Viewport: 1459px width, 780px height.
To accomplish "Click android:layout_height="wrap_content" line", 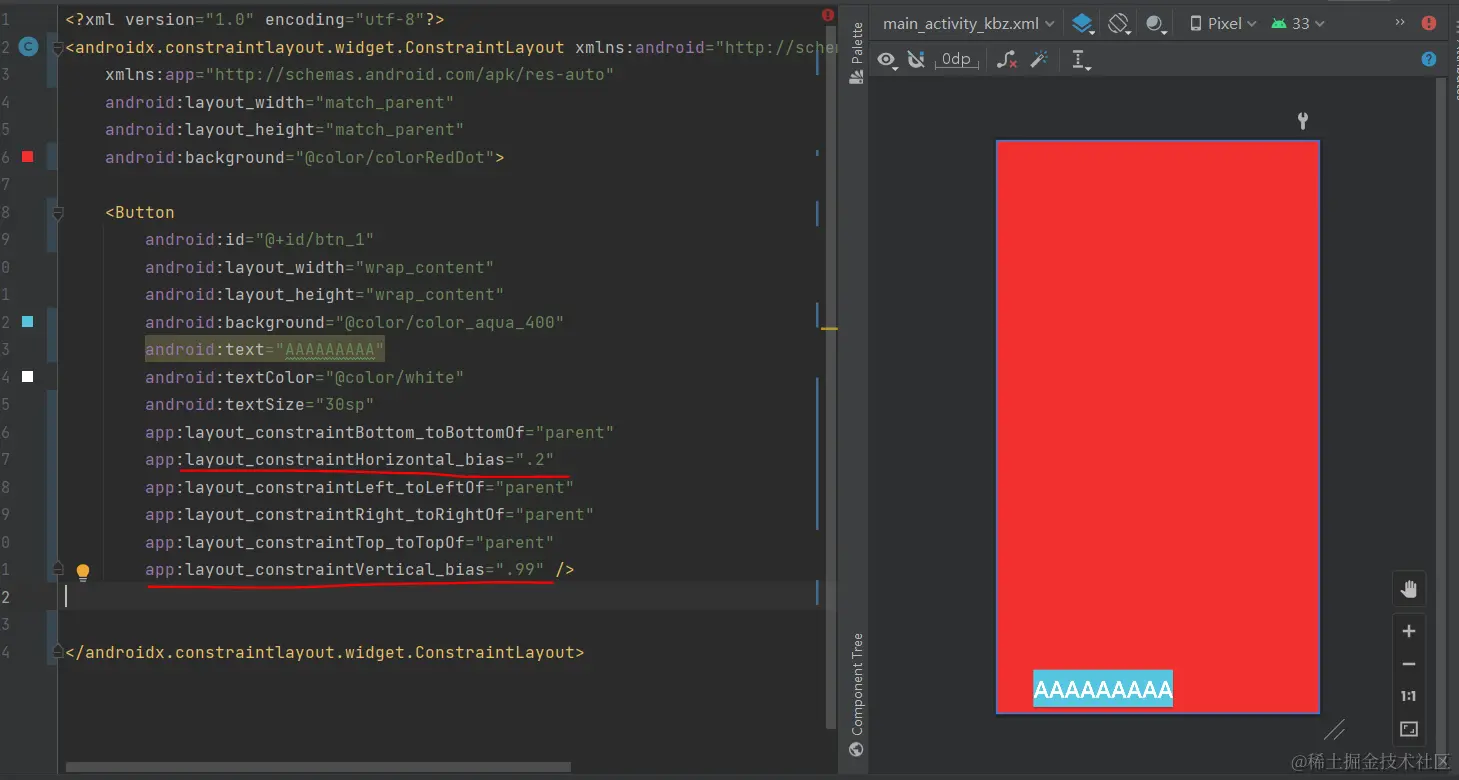I will point(324,294).
